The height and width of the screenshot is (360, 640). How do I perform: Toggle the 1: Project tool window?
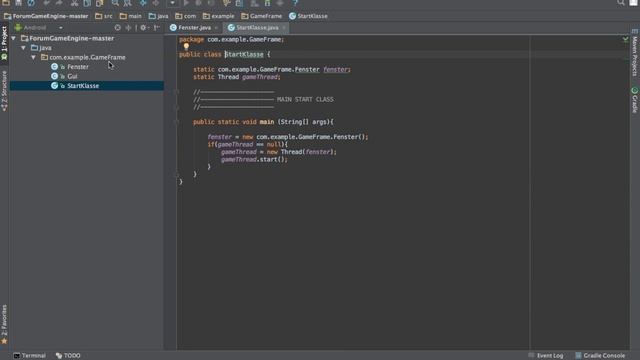pyautogui.click(x=4, y=43)
